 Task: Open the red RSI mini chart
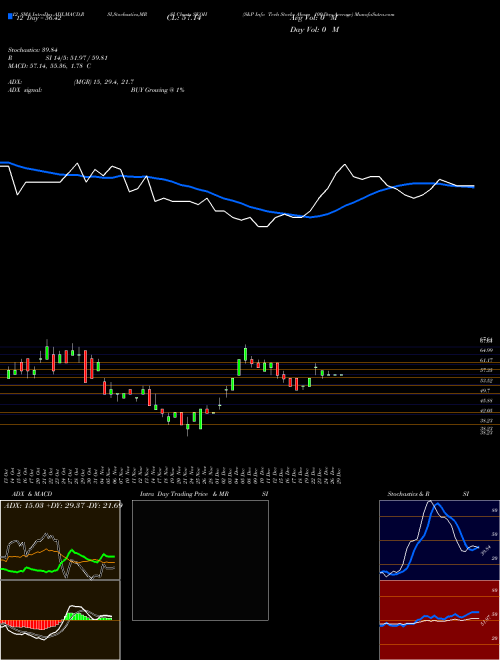(x=439, y=620)
